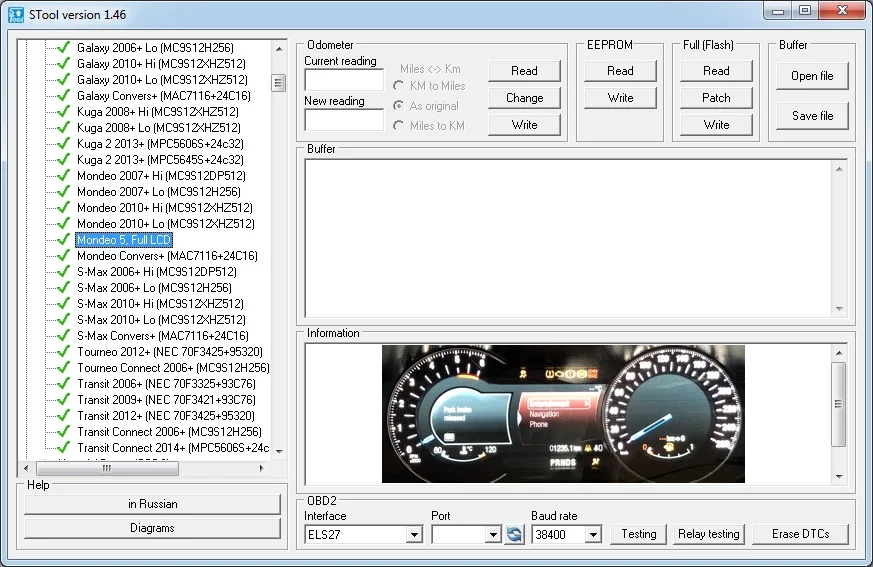Select Galaxy 2010+ Hi (MC9S12XHZ512)
This screenshot has height=567, width=873.
tap(161, 63)
